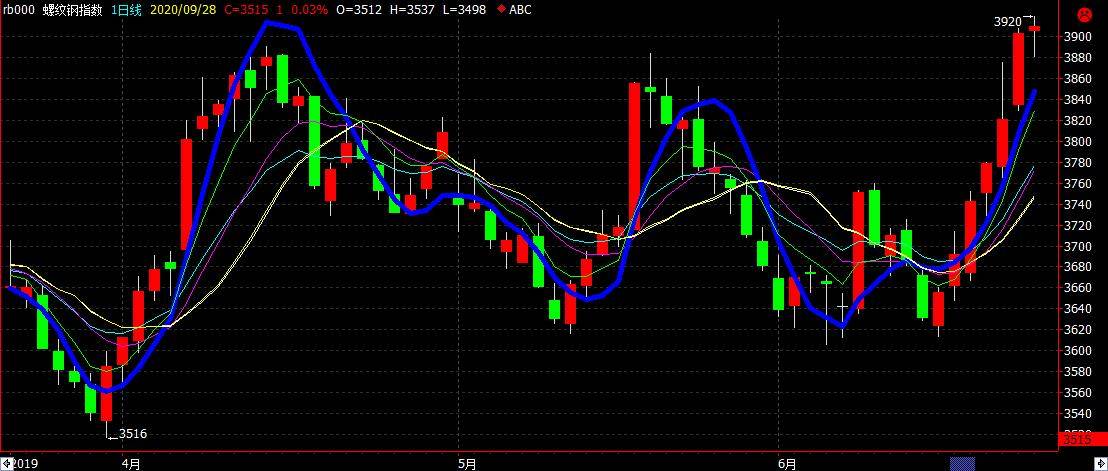
Task: Click the 3560 price axis label
Action: 1079,393
